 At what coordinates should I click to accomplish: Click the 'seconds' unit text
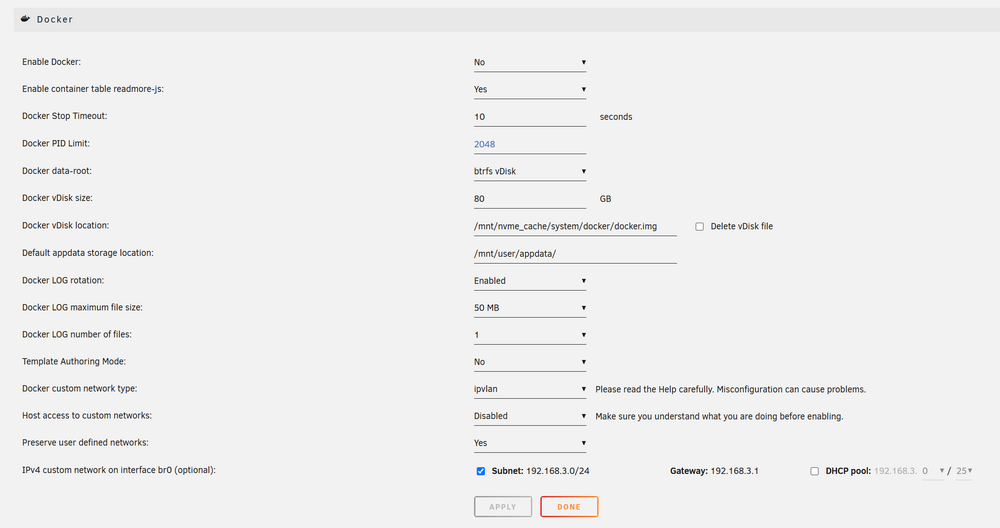(616, 117)
